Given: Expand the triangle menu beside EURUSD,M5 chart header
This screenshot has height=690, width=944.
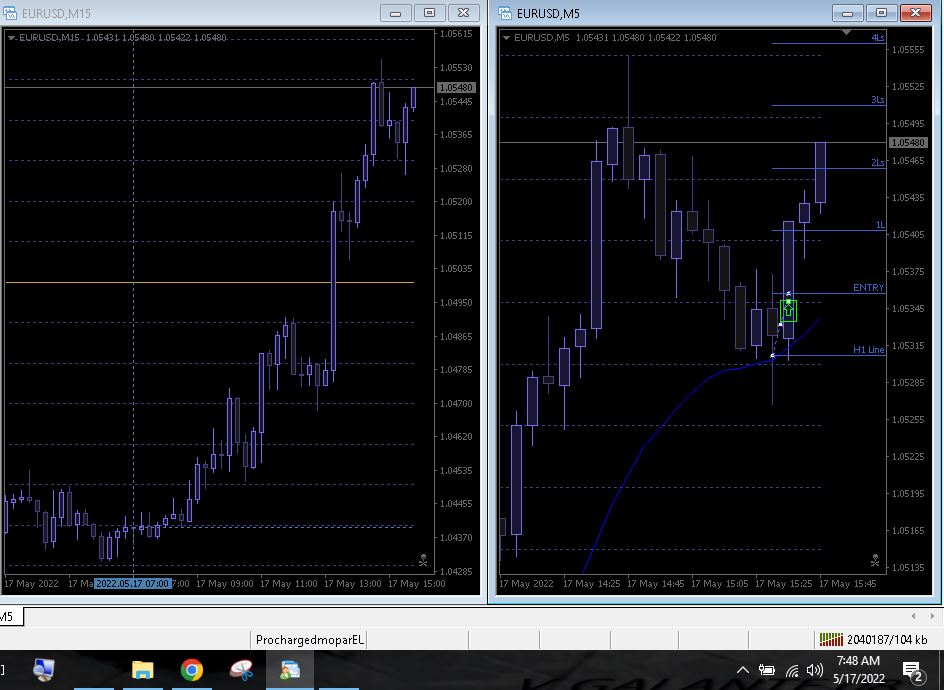Looking at the screenshot, I should 506,37.
